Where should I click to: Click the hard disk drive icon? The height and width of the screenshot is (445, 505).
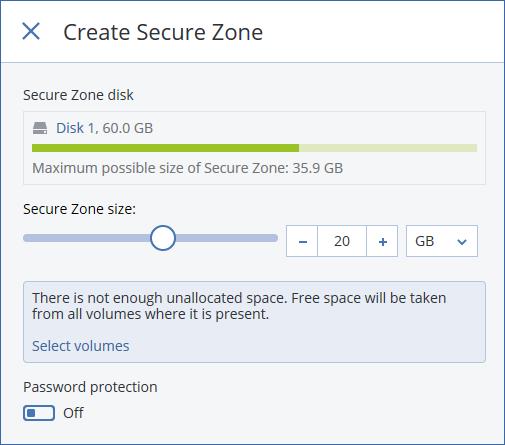coord(40,128)
